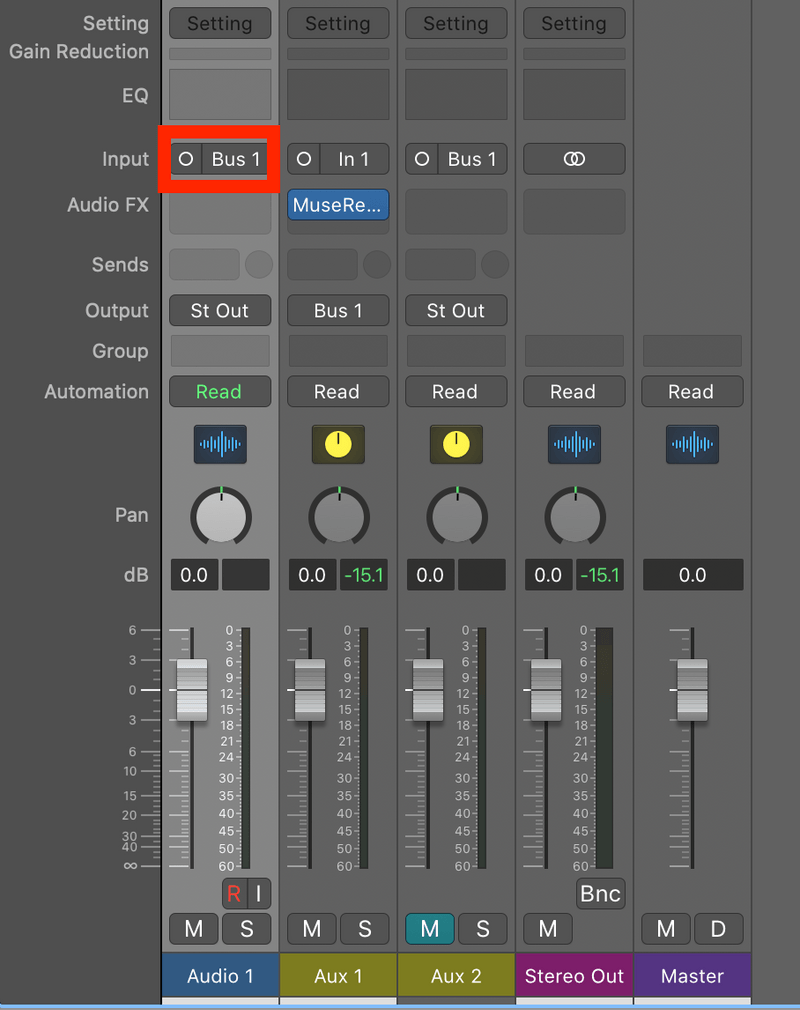Viewport: 800px width, 1010px height.
Task: Click the waveform icon on the Stereo Out channel
Action: click(x=574, y=444)
